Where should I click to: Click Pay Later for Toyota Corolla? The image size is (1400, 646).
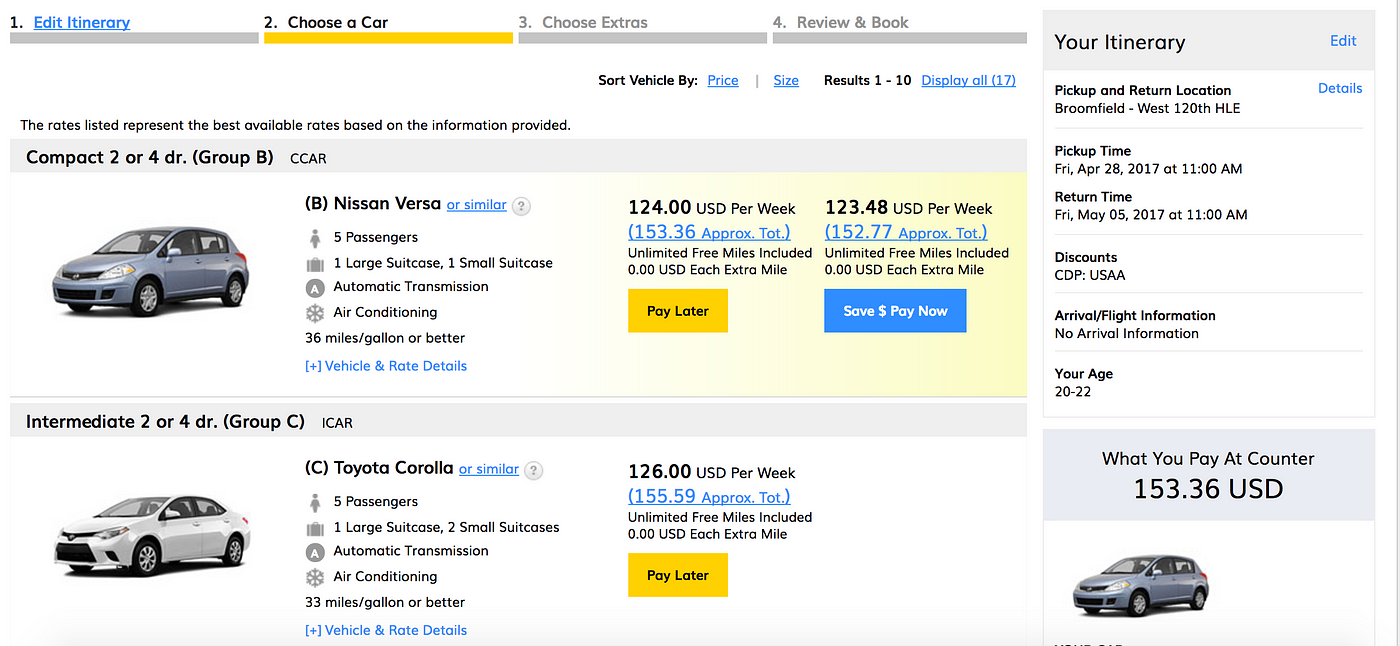[x=678, y=575]
